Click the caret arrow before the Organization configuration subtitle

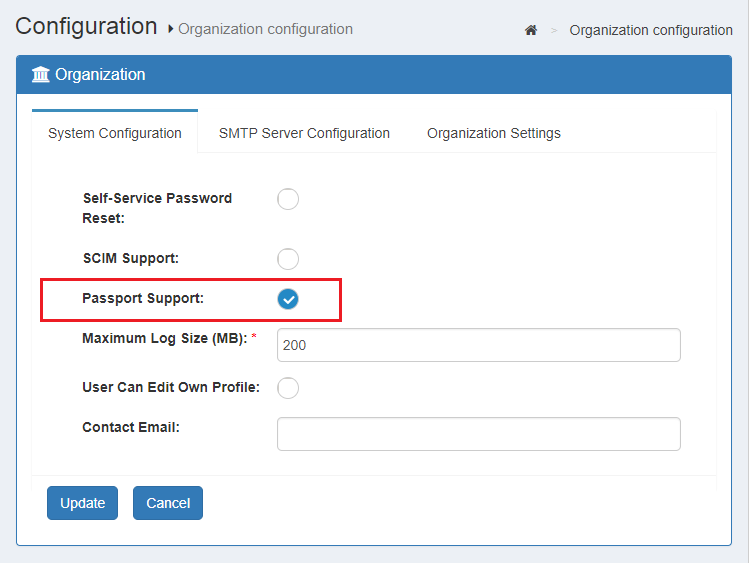pos(171,30)
